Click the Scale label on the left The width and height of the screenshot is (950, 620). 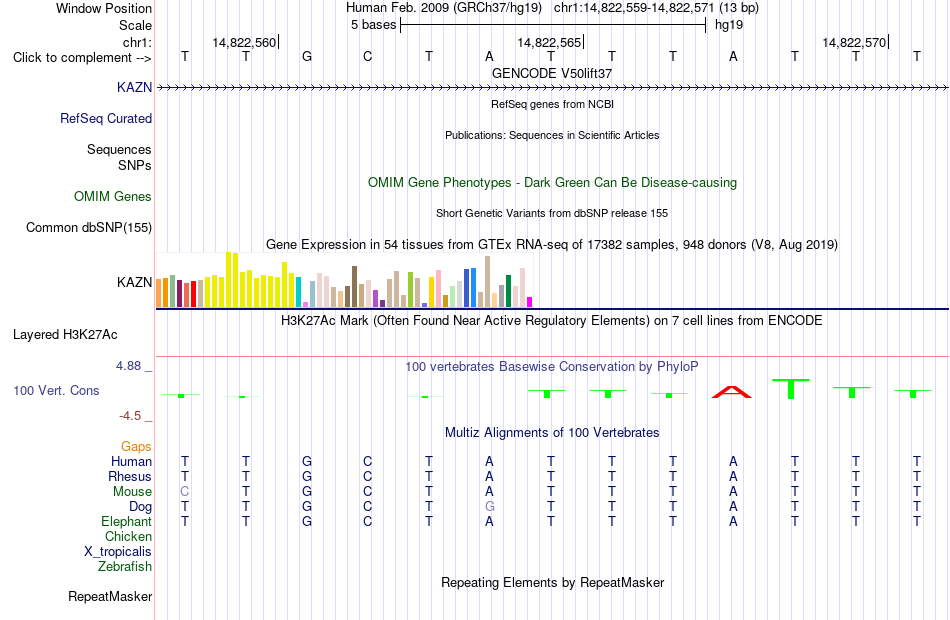(x=135, y=25)
